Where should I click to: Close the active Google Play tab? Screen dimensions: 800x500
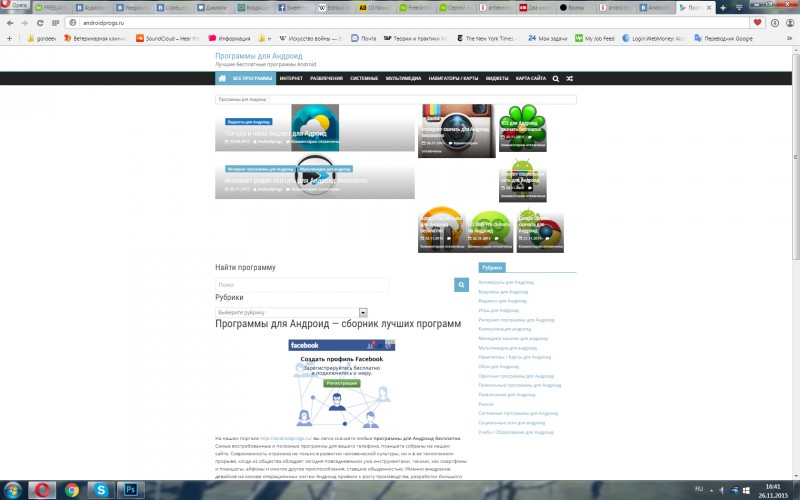tap(709, 8)
